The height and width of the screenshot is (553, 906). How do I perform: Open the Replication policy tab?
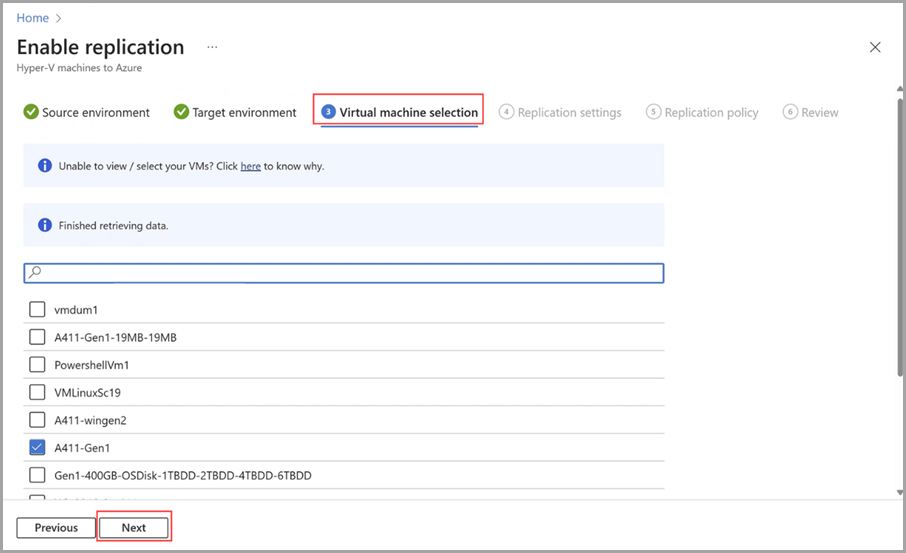[x=702, y=112]
